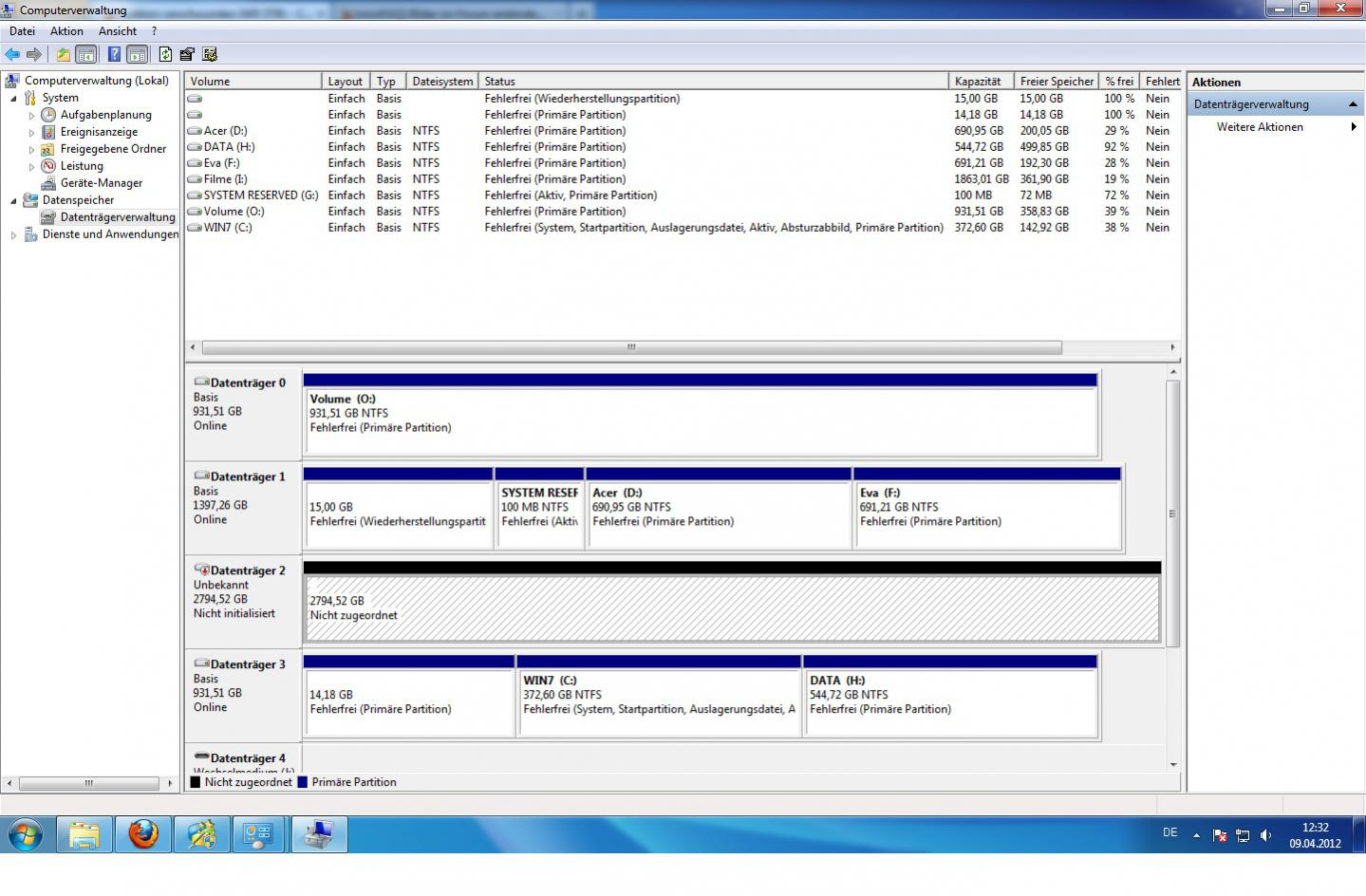Sort by the Layout column header
Image resolution: width=1366 pixels, height=896 pixels.
pos(346,82)
